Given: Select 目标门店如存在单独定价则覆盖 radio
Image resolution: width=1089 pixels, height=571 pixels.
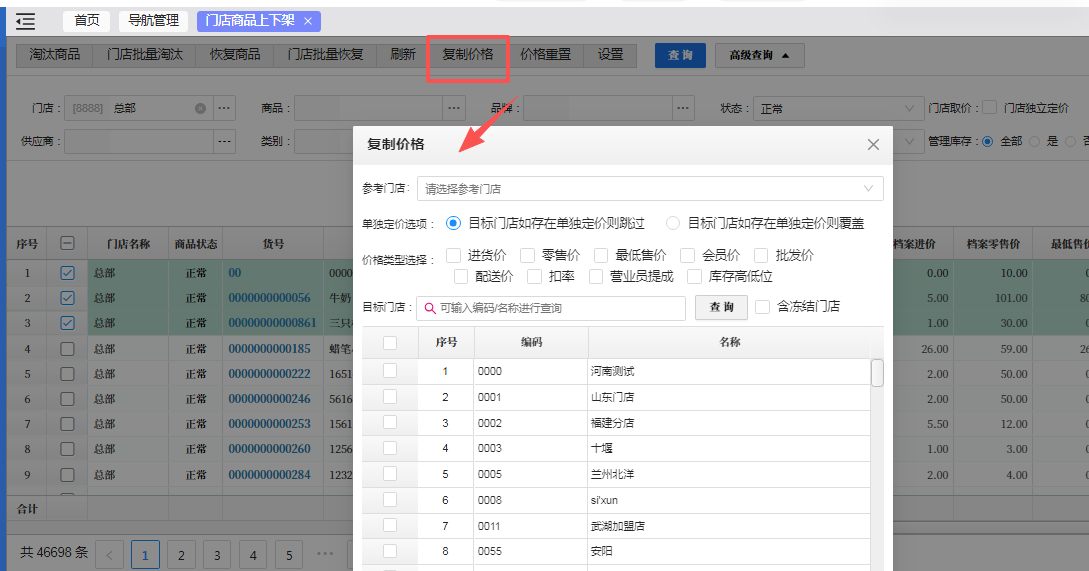Looking at the screenshot, I should 672,223.
